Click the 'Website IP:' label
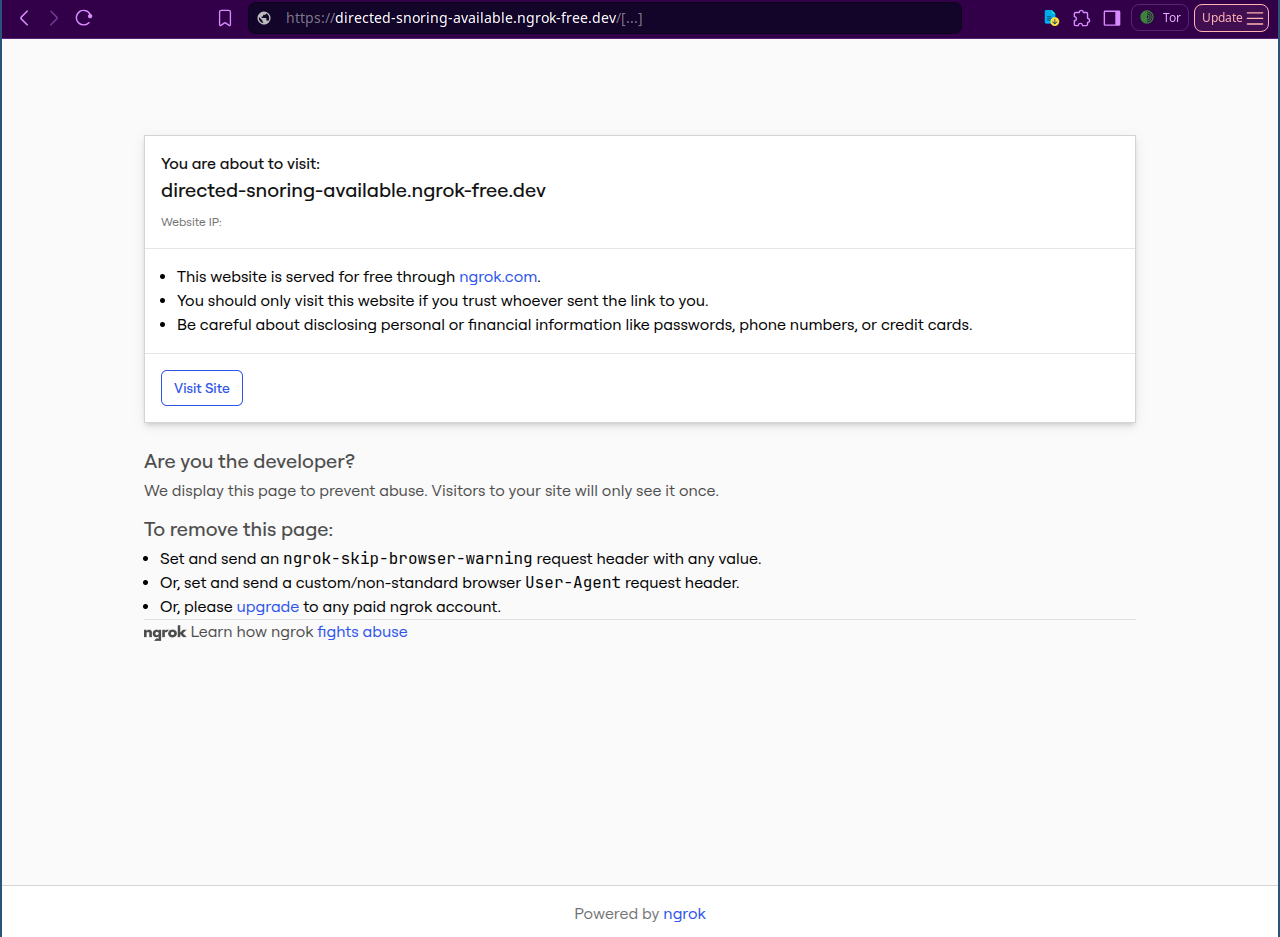Screen dimensions: 1280x937 point(191,222)
